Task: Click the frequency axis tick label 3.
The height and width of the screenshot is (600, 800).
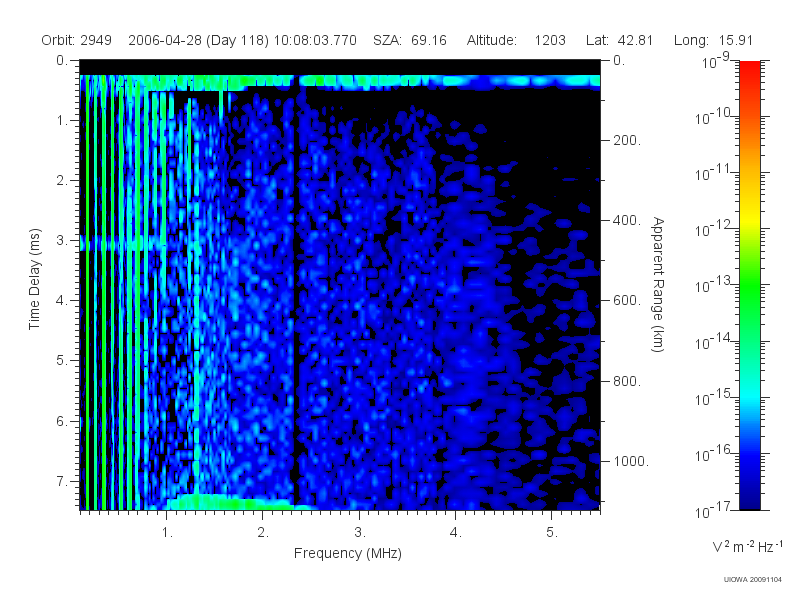Action: [x=359, y=533]
